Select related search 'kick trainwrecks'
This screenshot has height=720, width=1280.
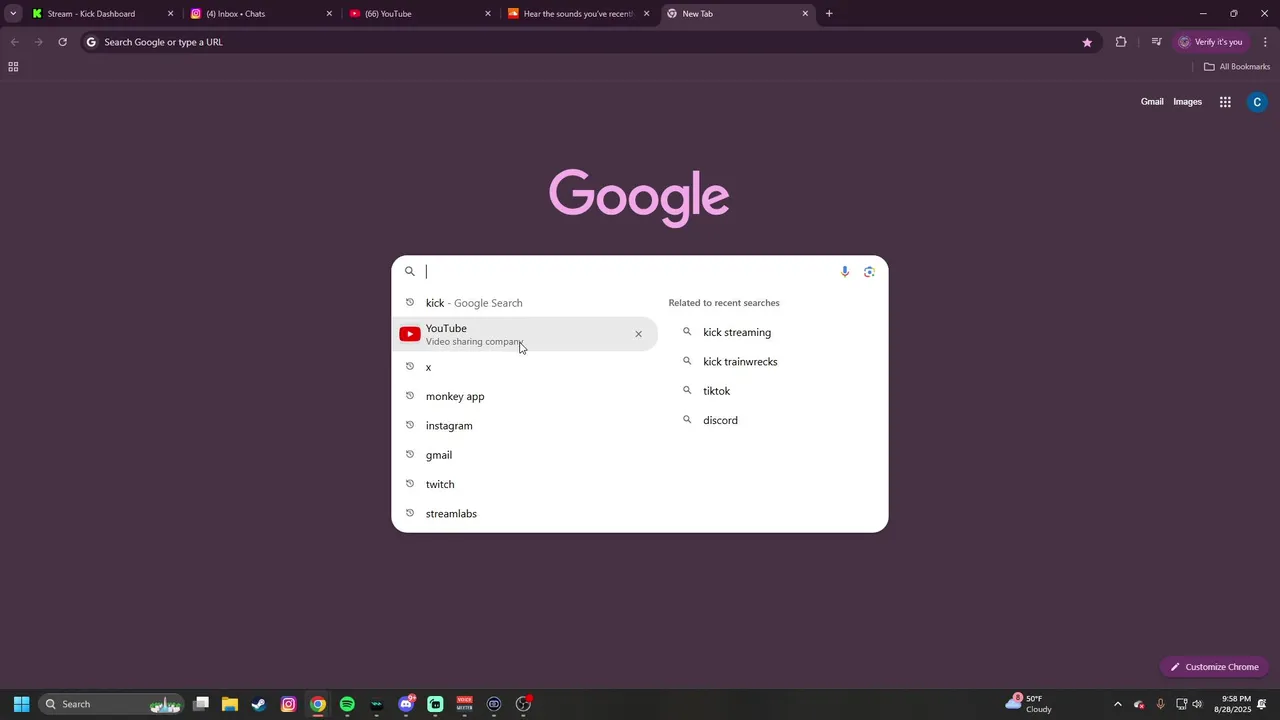click(740, 362)
